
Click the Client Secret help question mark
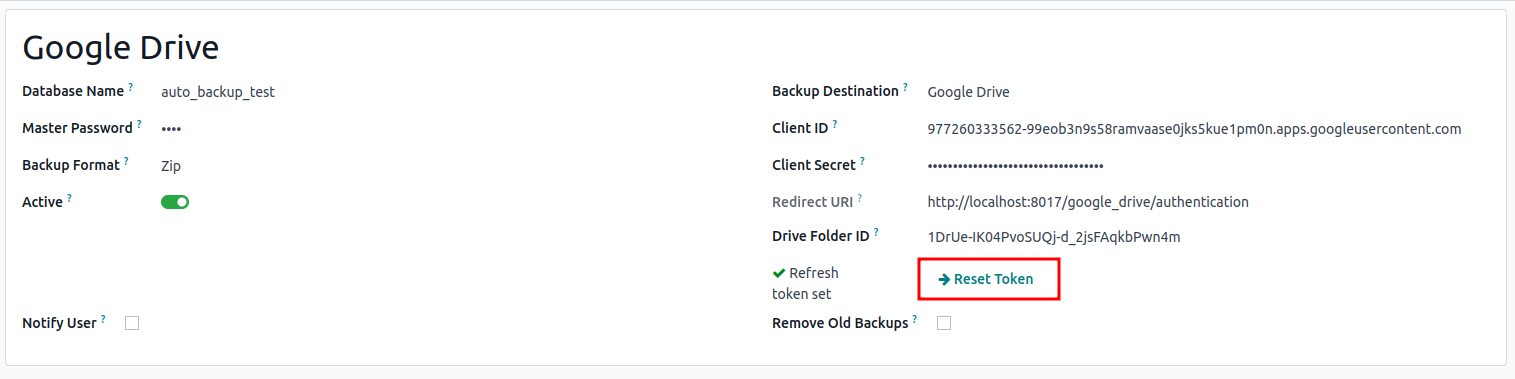click(863, 162)
